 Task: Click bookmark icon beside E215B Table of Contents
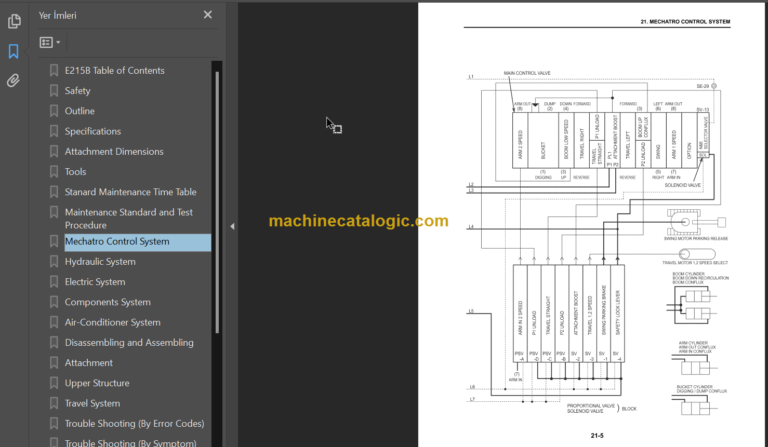pos(54,71)
